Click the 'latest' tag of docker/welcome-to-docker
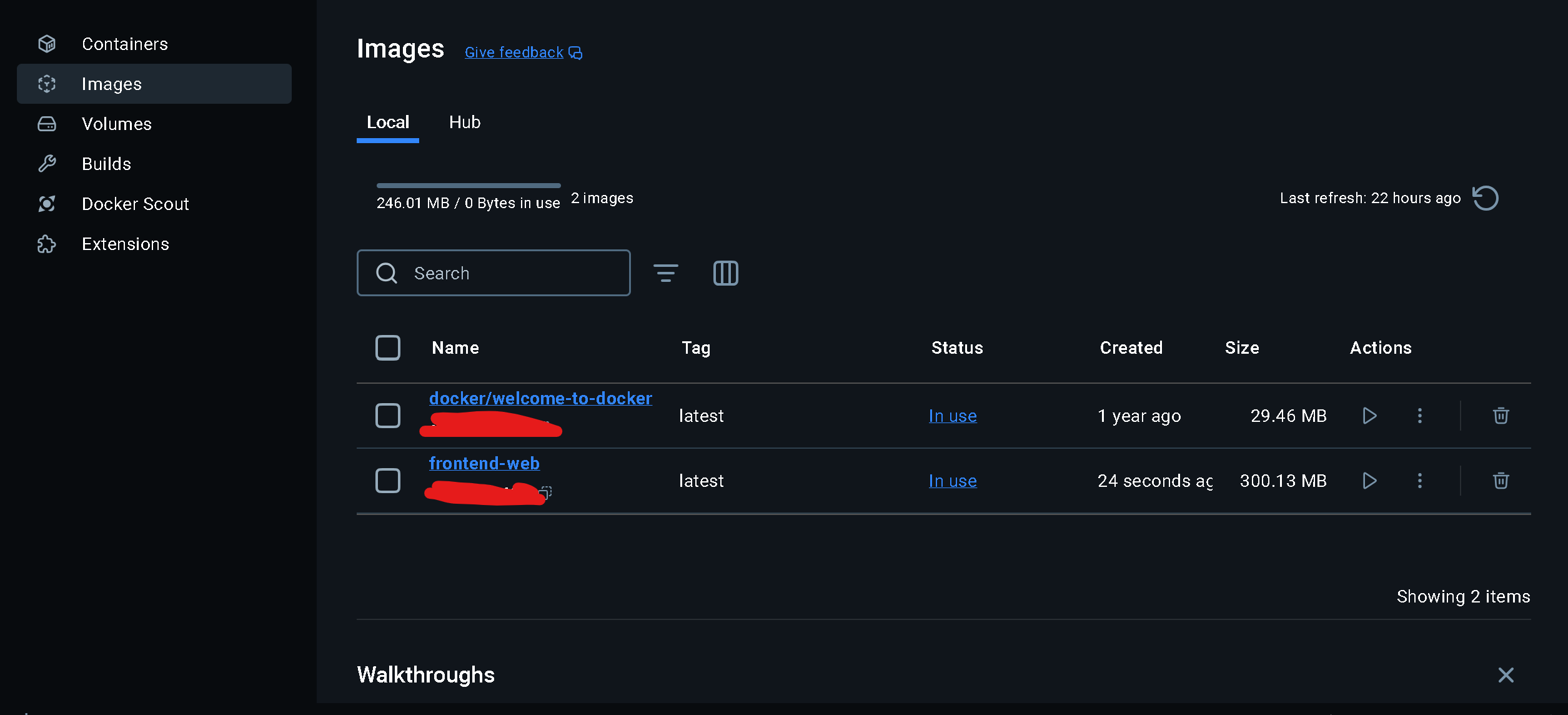1568x715 pixels. coord(701,416)
